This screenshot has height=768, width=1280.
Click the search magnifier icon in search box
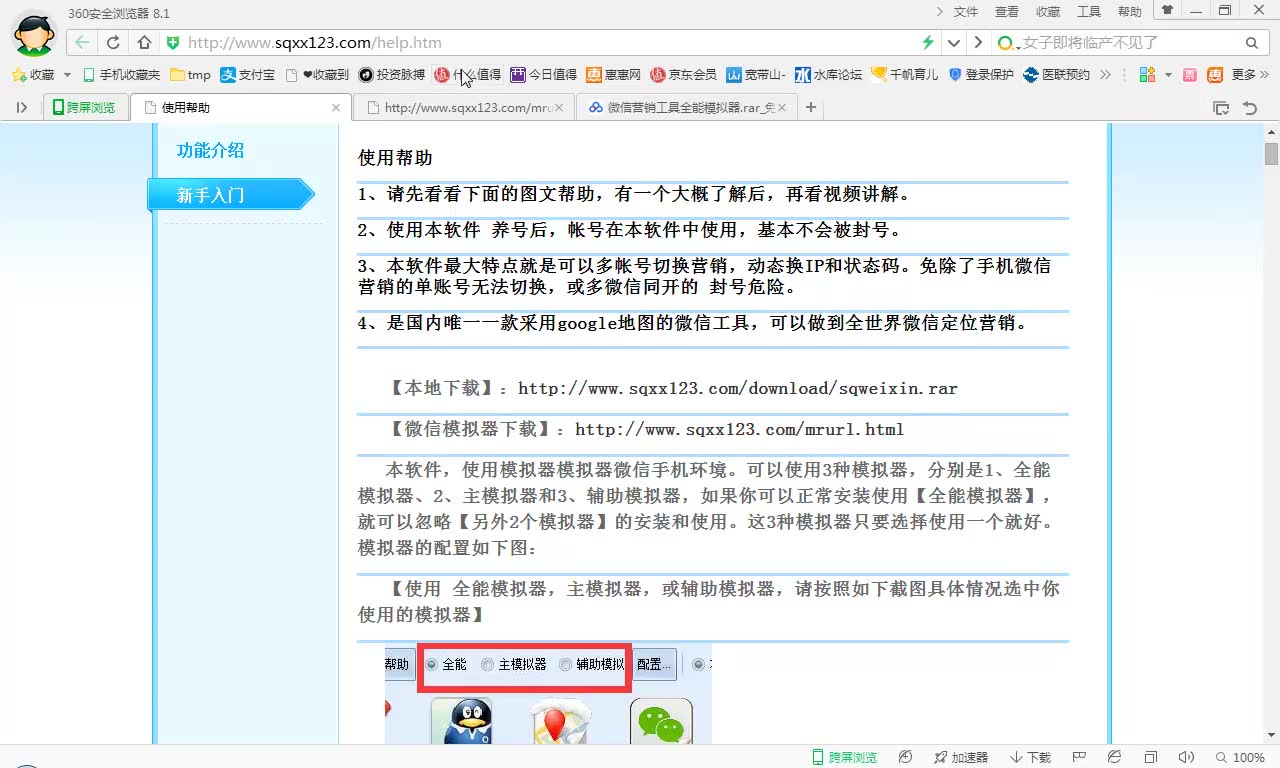[x=1251, y=43]
